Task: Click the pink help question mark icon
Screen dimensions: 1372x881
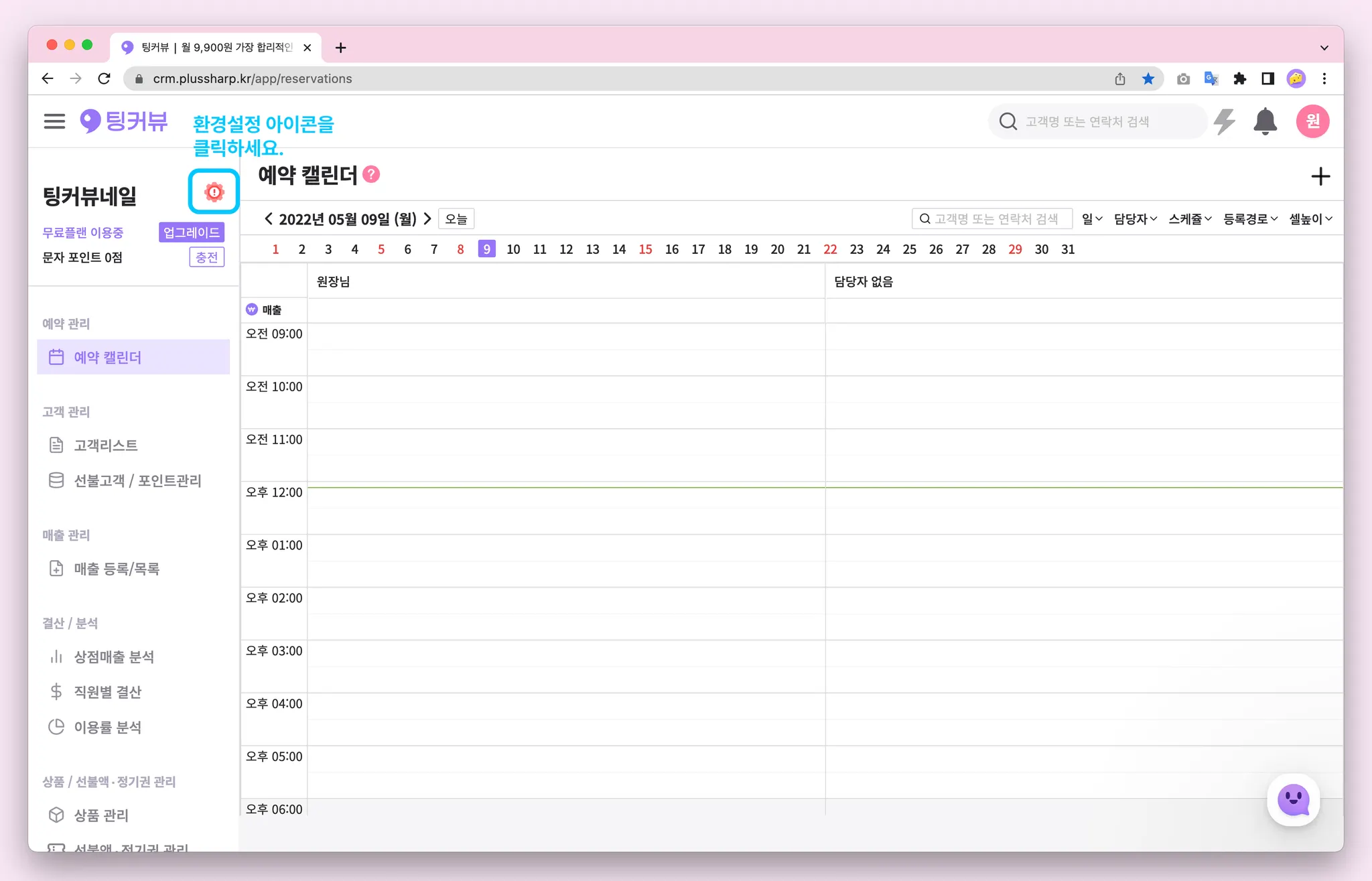Action: pos(371,175)
